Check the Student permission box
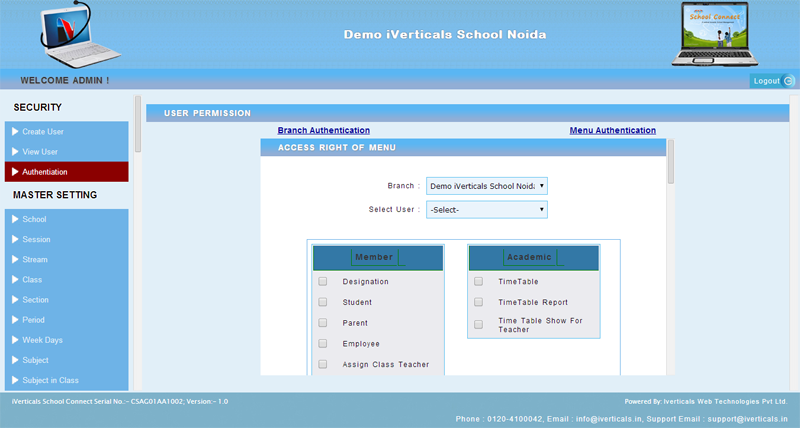800x428 pixels. point(323,302)
